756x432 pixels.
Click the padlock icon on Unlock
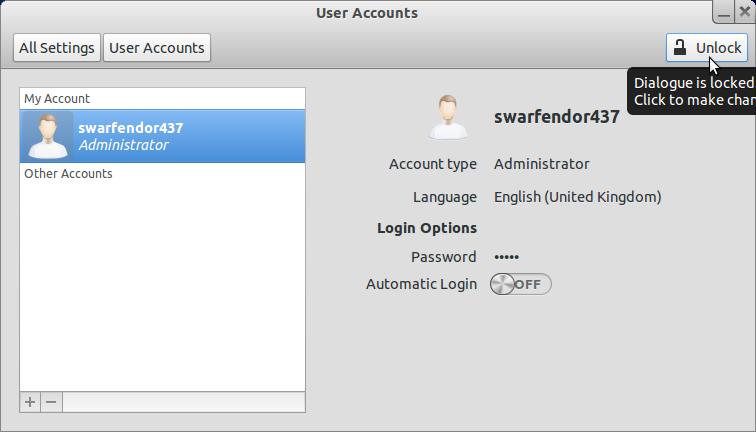click(680, 47)
